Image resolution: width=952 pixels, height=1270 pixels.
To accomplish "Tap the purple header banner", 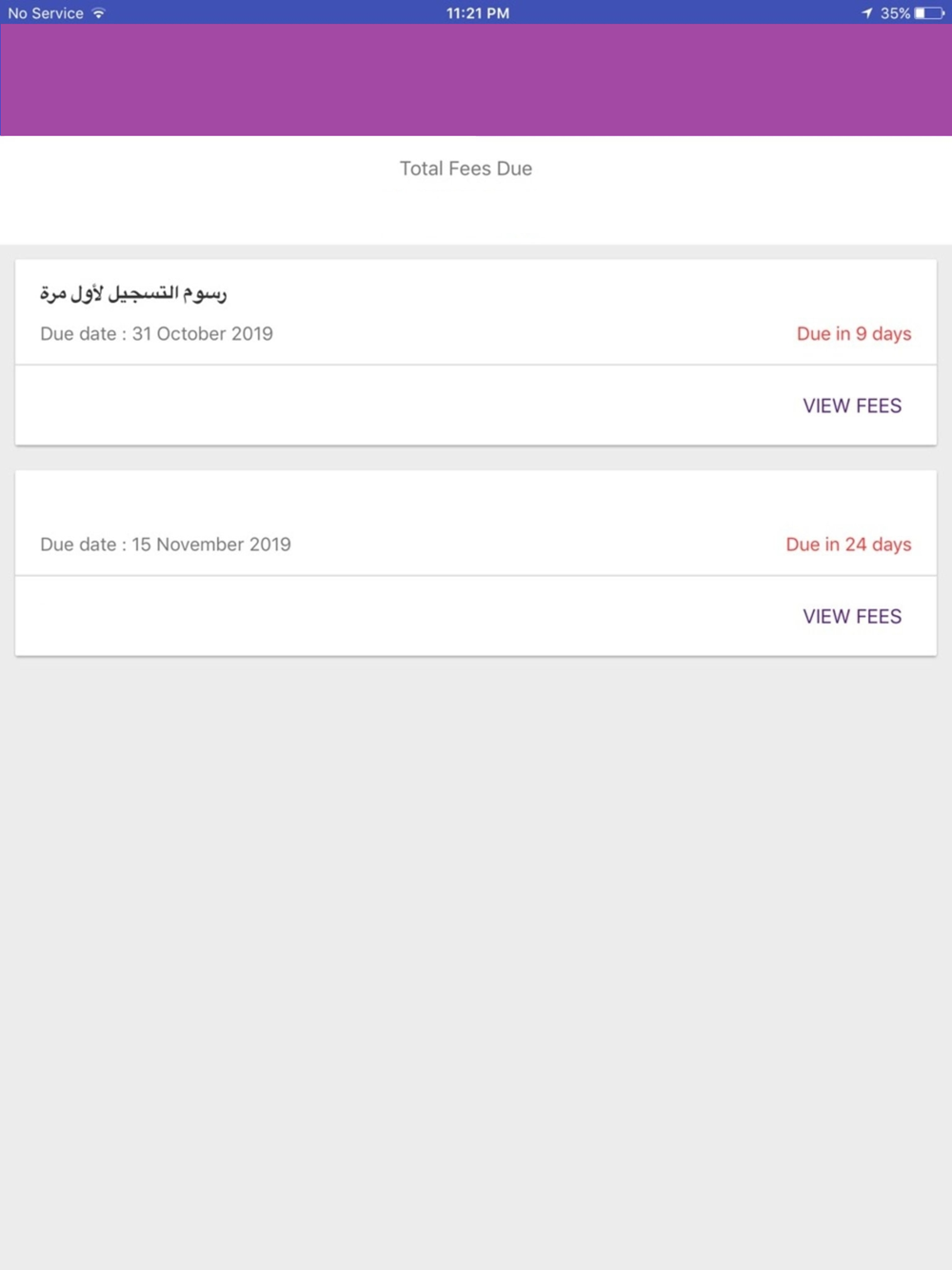I will pyautogui.click(x=476, y=80).
